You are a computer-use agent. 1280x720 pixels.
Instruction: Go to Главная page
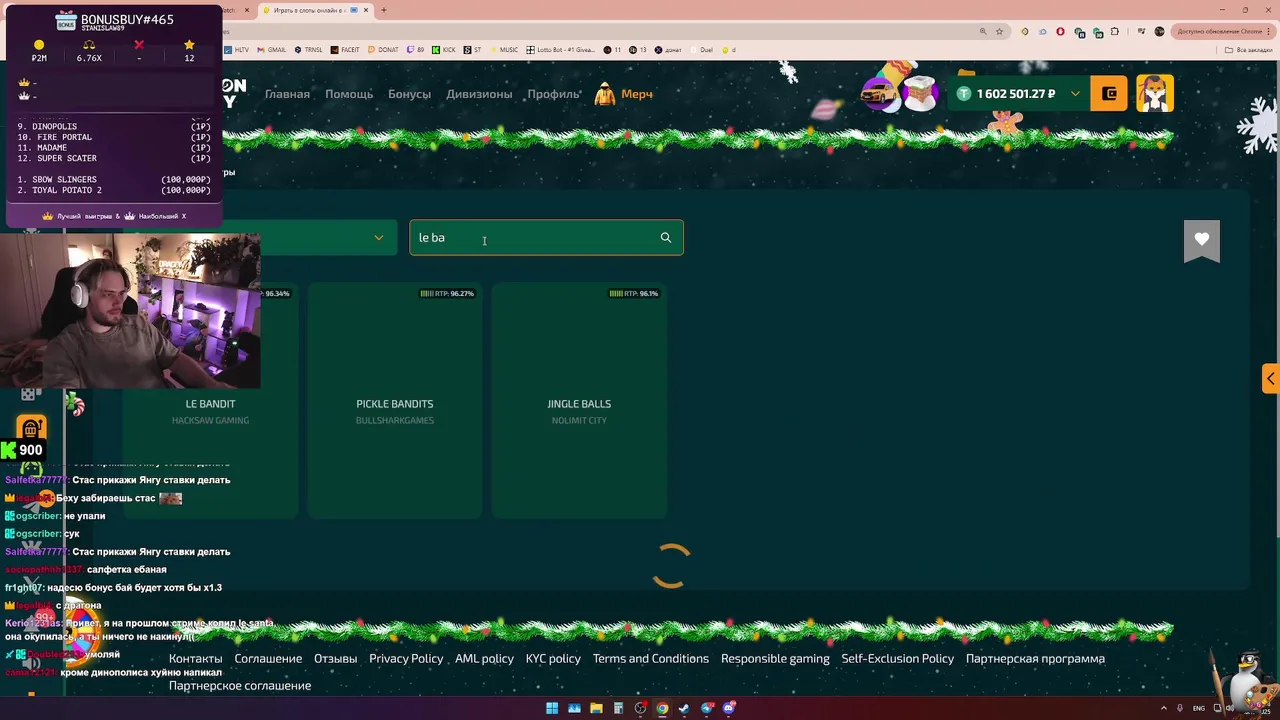click(287, 94)
